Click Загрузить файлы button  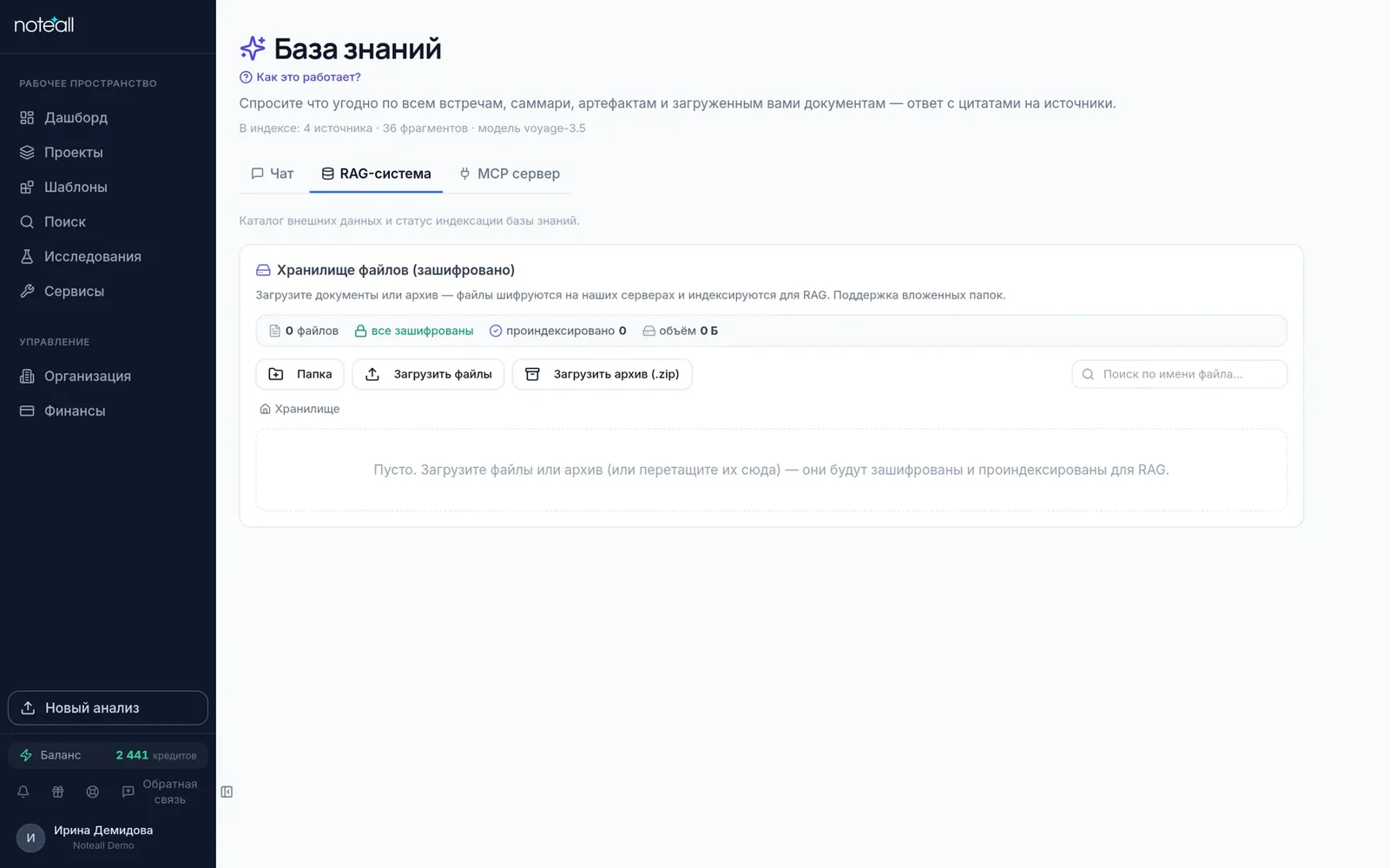pos(428,374)
